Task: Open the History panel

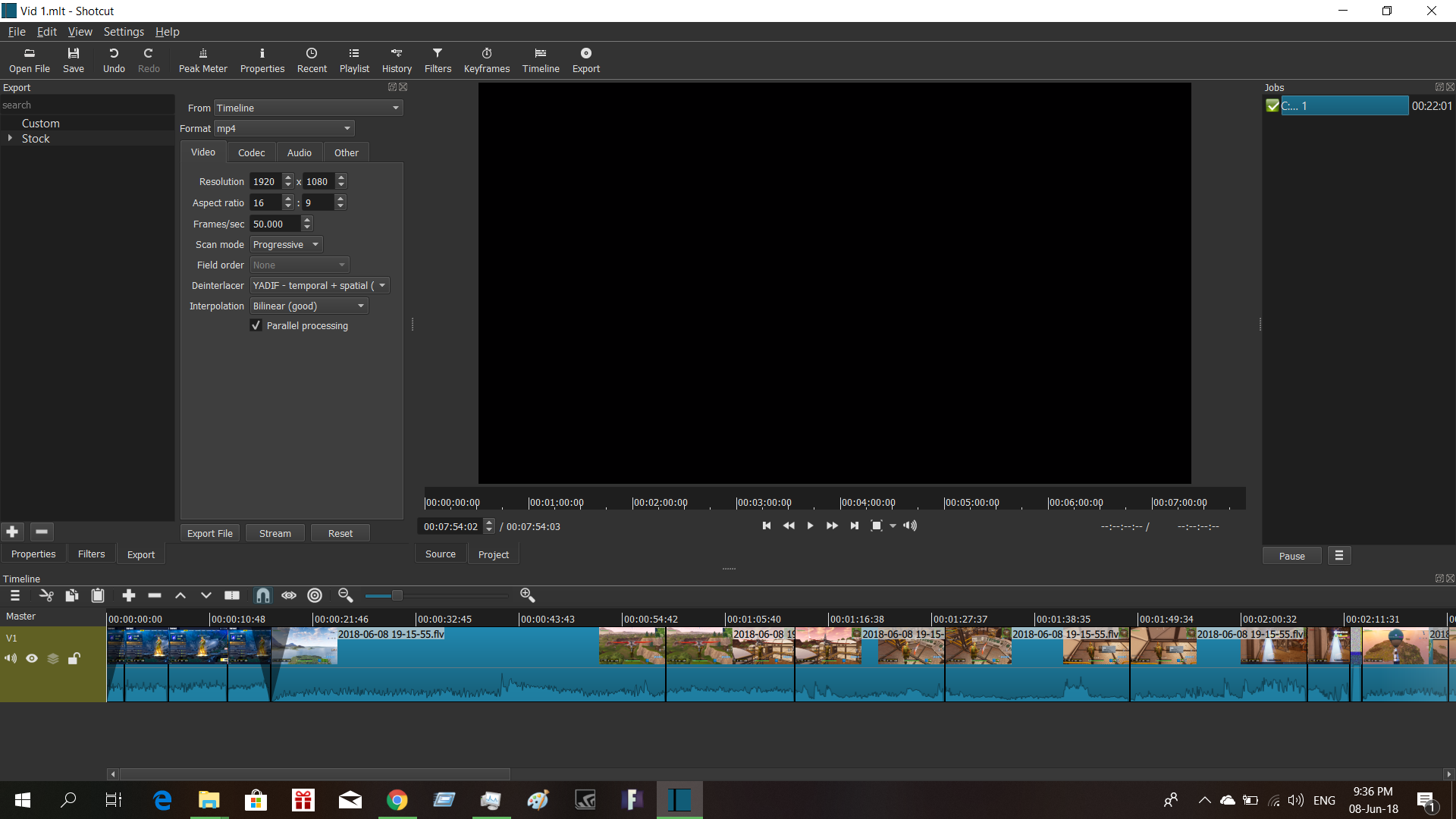Action: (x=397, y=60)
